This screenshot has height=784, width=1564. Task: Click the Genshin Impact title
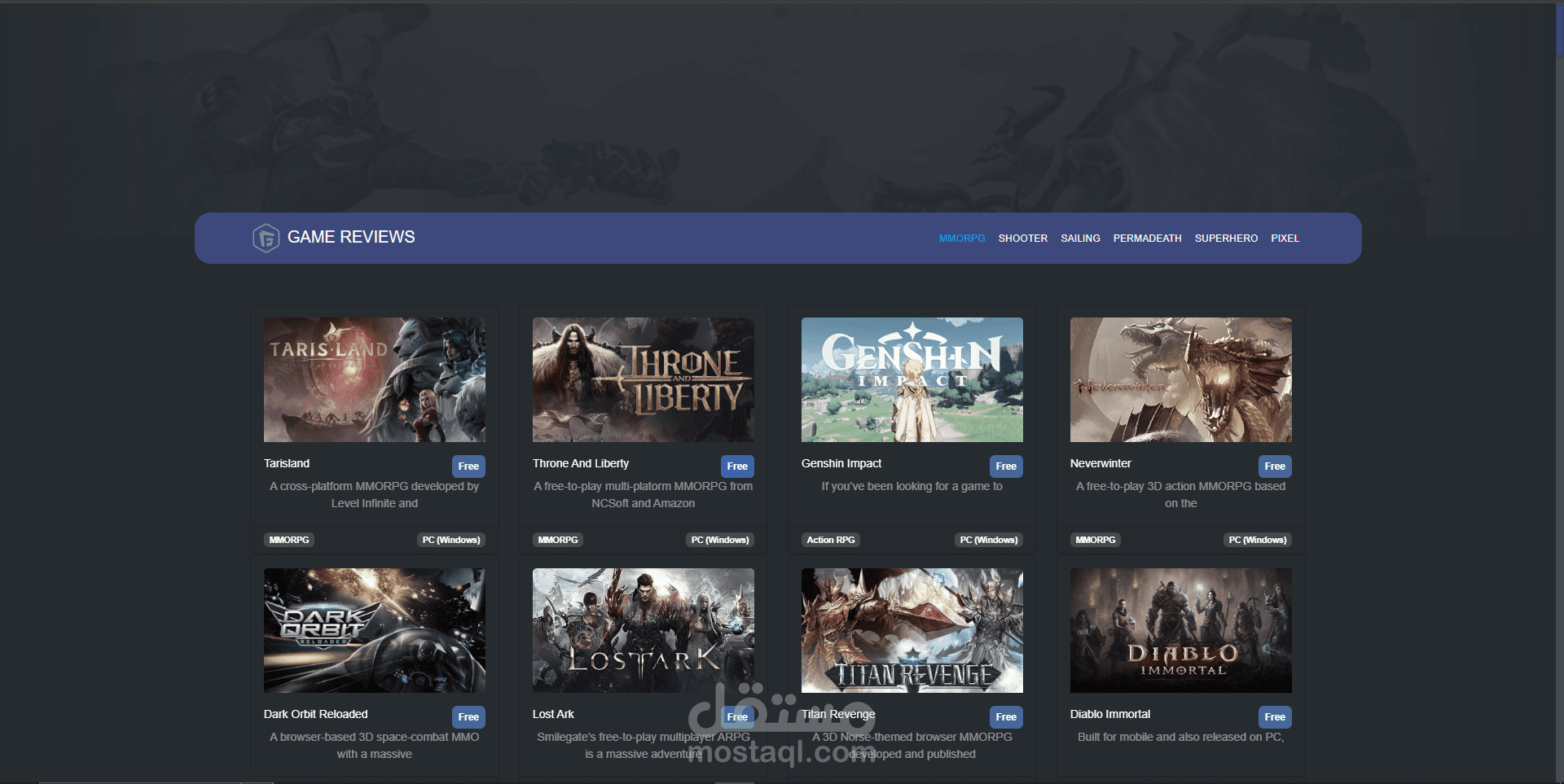pyautogui.click(x=841, y=463)
